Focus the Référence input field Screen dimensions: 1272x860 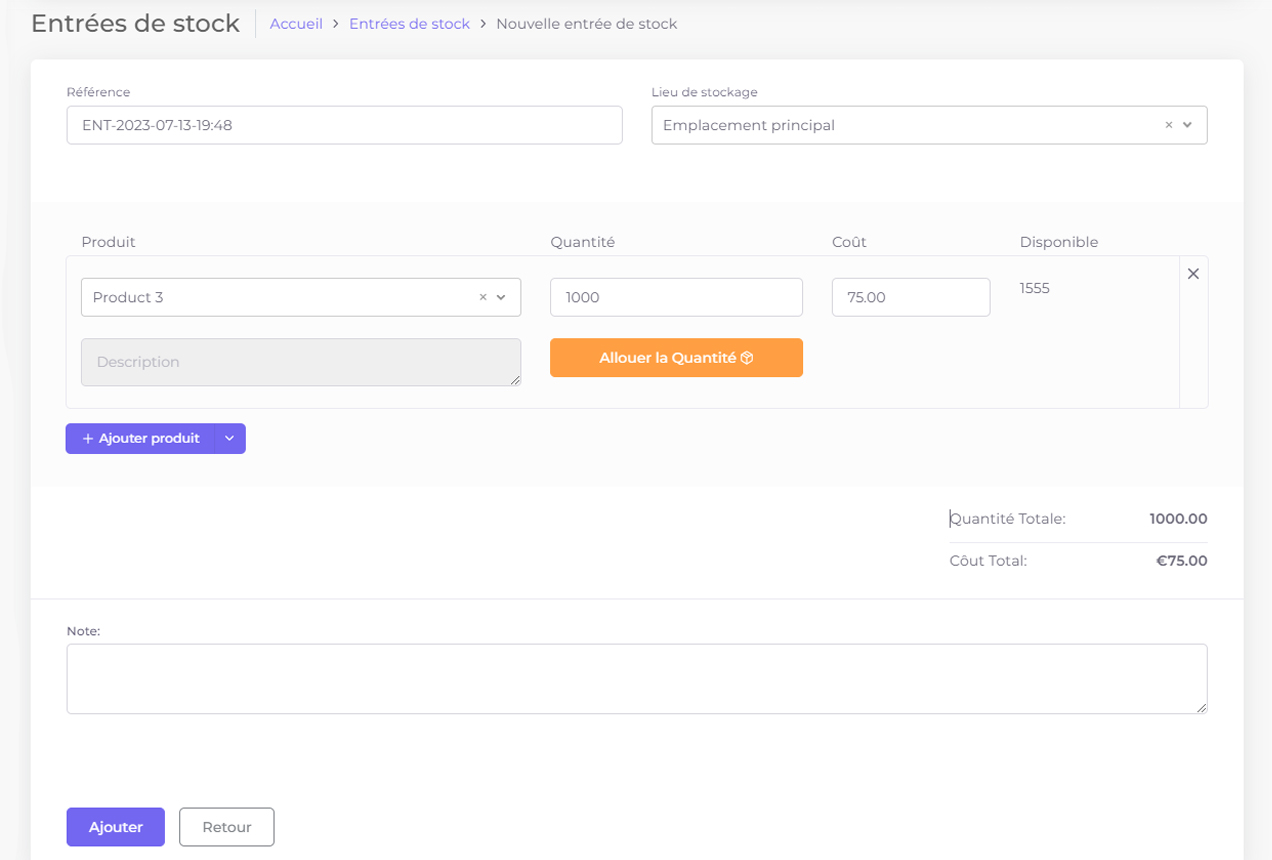[x=344, y=126]
